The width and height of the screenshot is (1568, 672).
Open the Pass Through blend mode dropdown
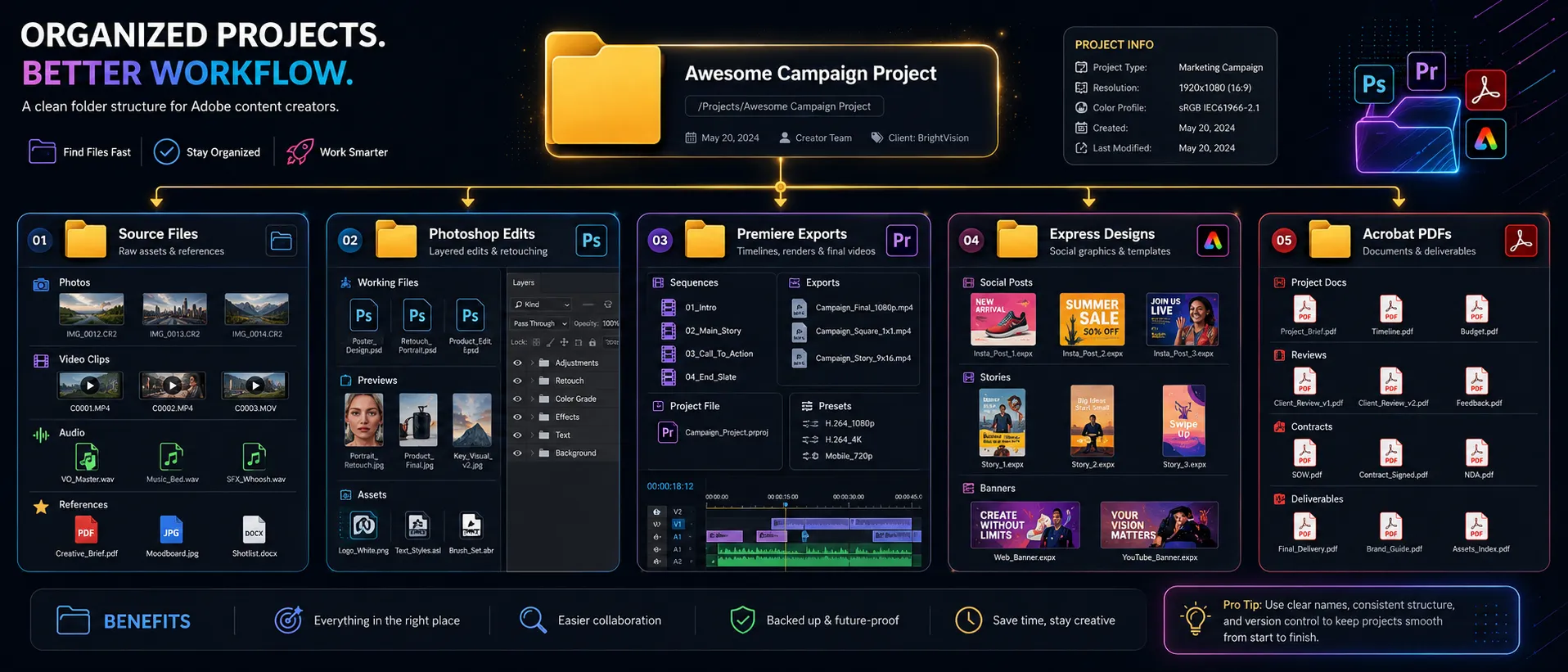coord(540,323)
